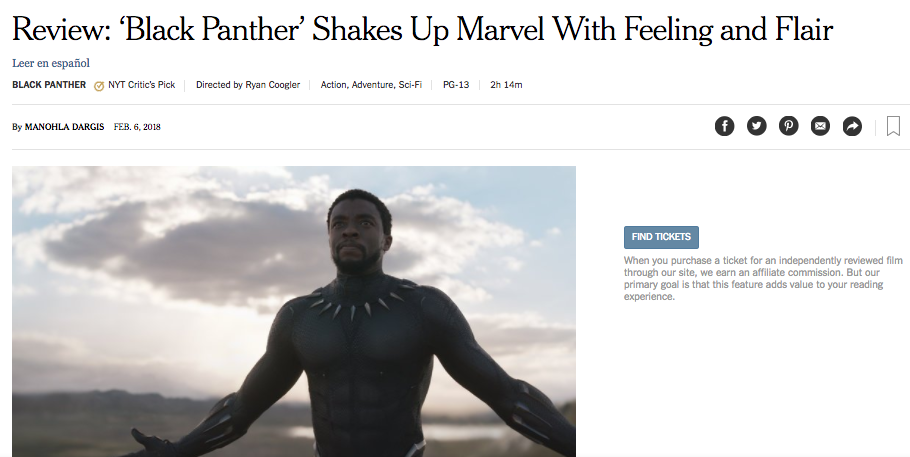Open author Manohla Dargis byline
The width and height of the screenshot is (910, 457).
[x=64, y=127]
